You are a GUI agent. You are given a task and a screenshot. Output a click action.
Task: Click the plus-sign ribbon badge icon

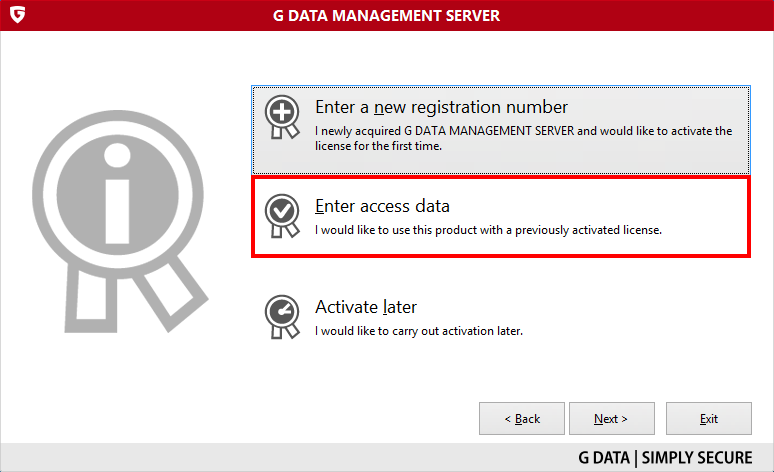click(282, 117)
